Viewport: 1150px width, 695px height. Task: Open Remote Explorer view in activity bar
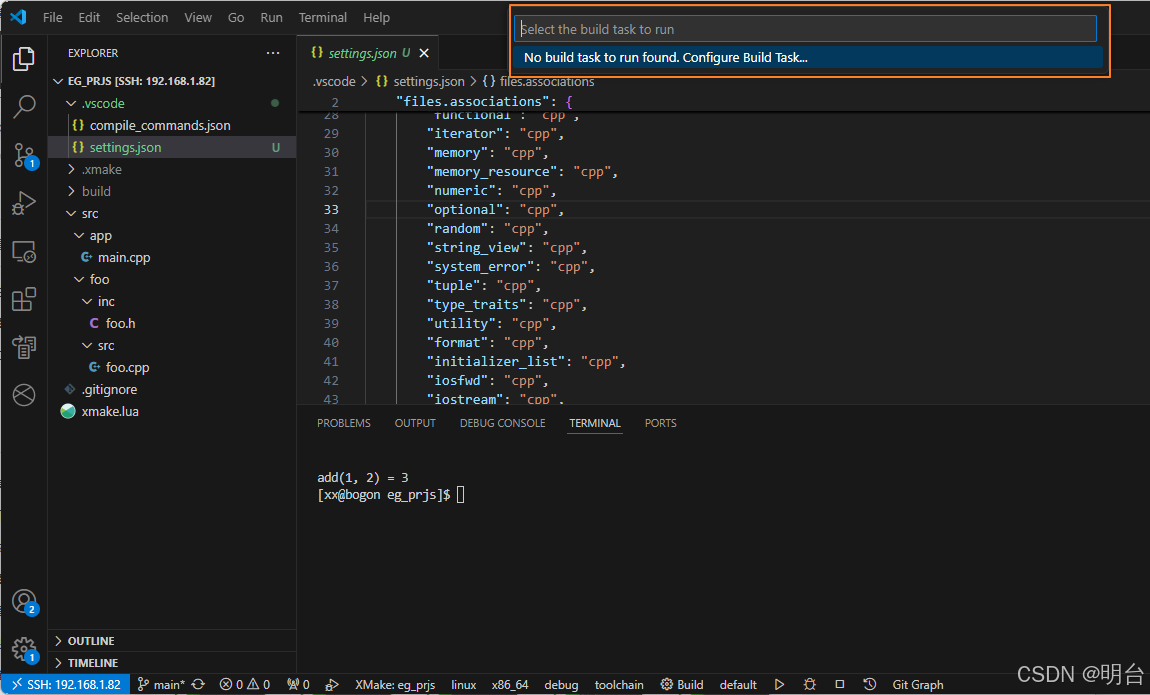[x=23, y=251]
